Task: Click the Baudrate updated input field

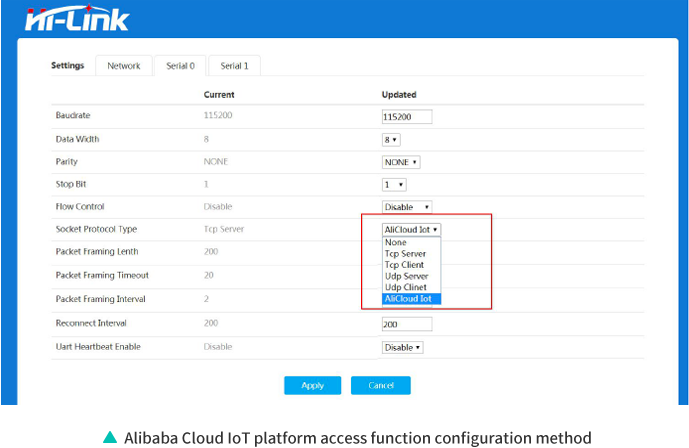Action: (407, 117)
